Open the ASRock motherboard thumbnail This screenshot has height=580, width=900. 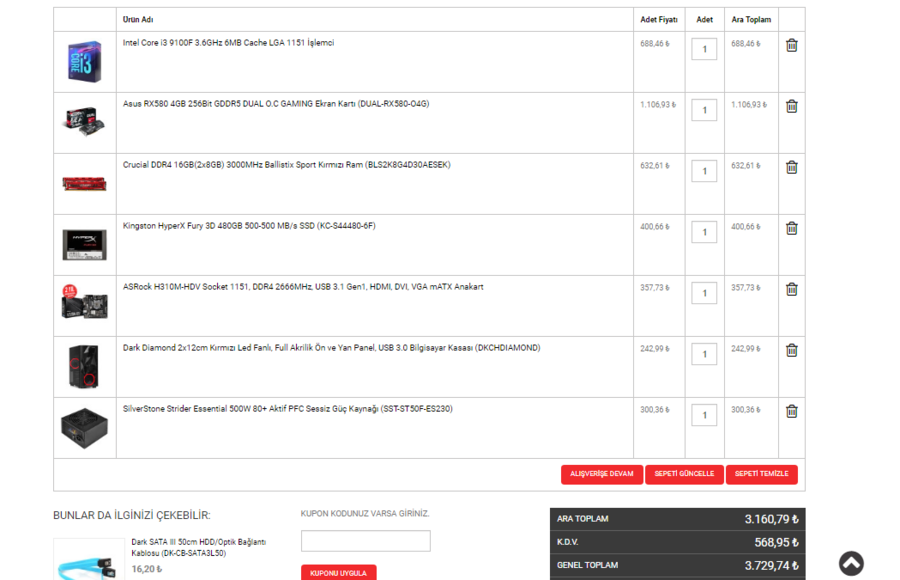[x=84, y=302]
